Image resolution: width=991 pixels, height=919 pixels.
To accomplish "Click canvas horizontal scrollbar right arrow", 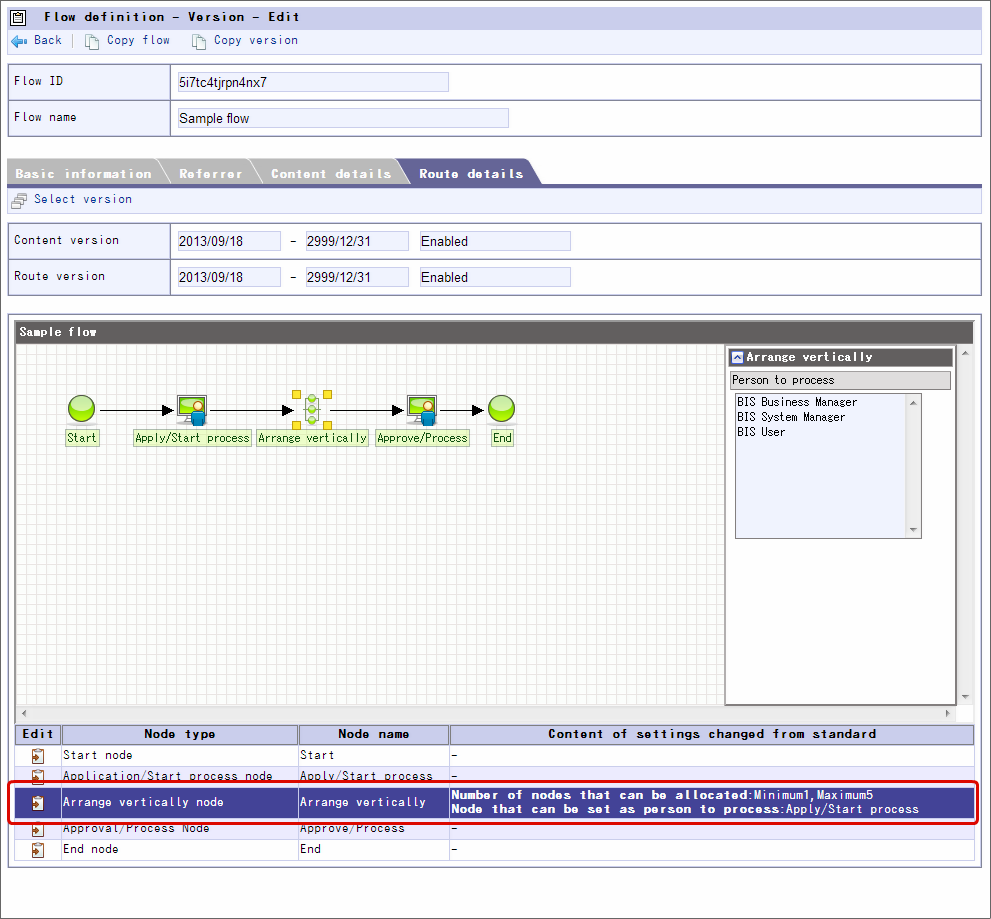I will tap(947, 713).
